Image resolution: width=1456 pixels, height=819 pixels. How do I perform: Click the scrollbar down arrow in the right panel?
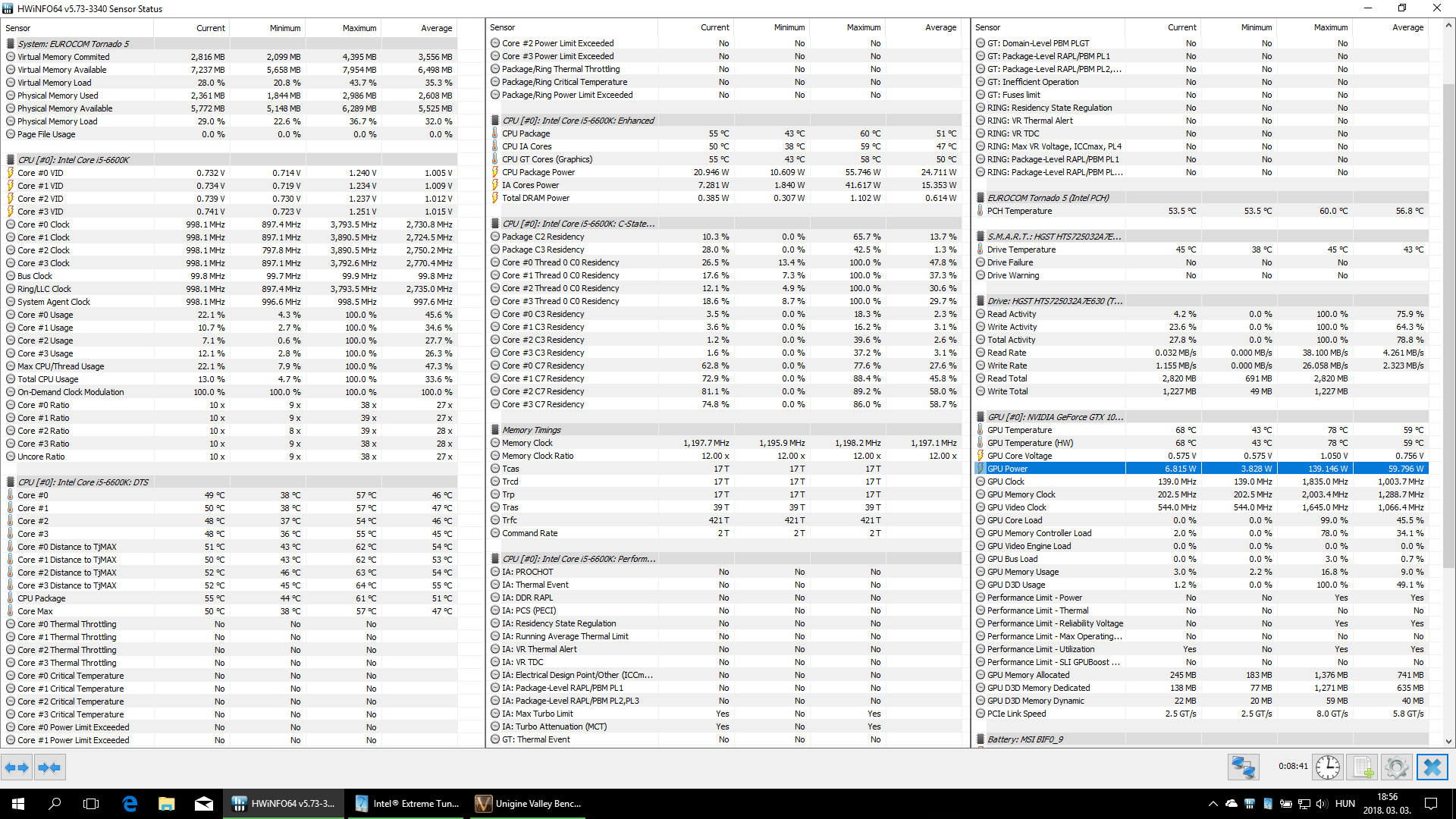[1448, 742]
